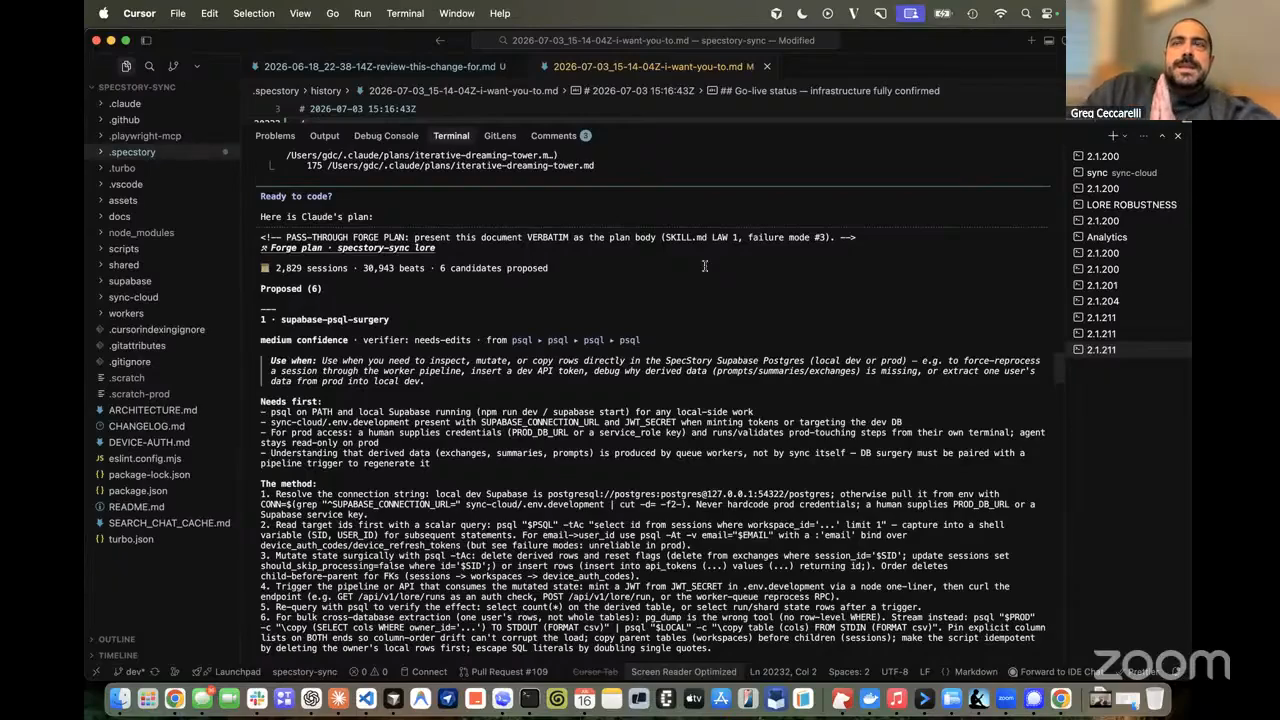The image size is (1280, 720).
Task: Change Spaces: 2 indentation setting
Action: (849, 672)
